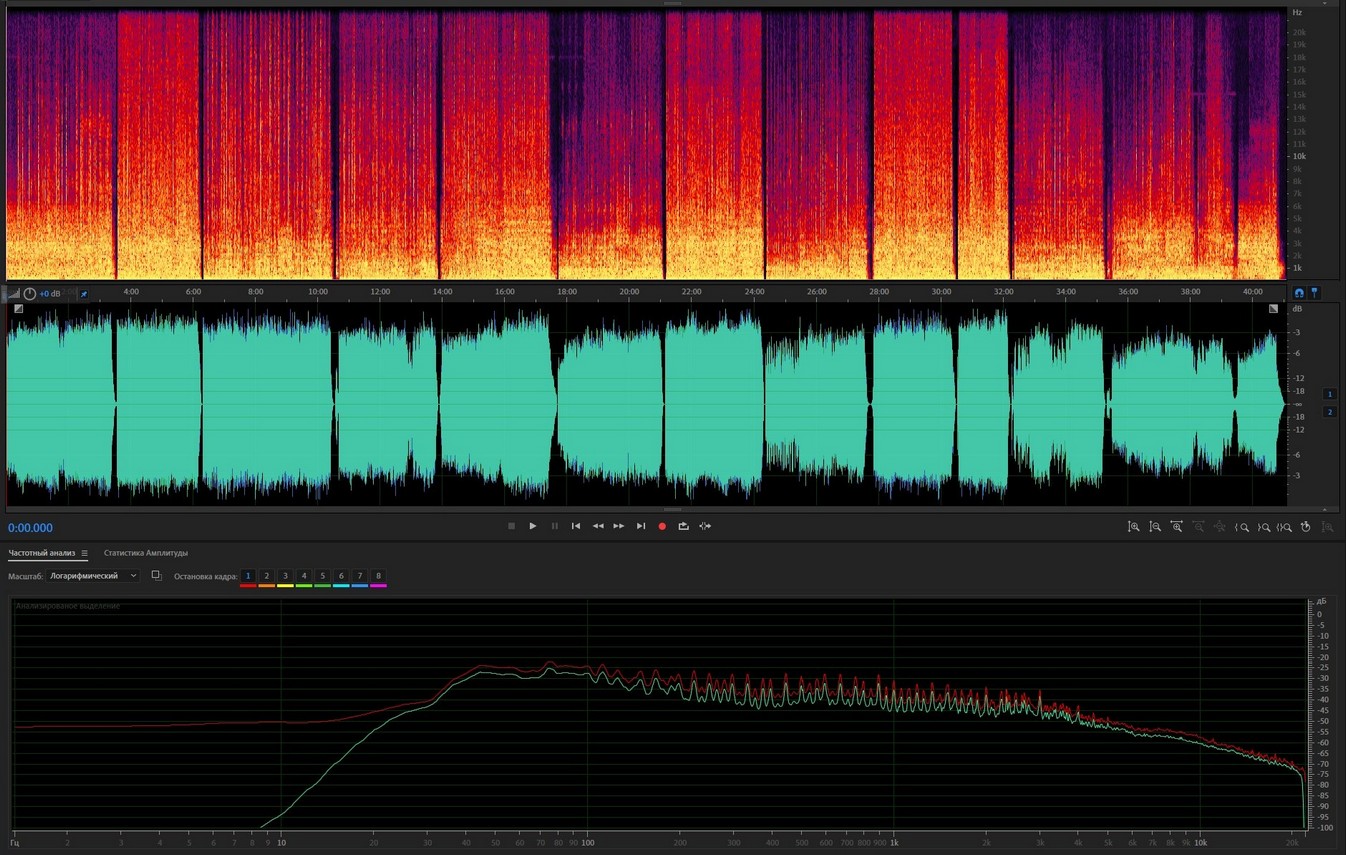1346x855 pixels.
Task: Jump to the previous marker
Action: (x=576, y=526)
